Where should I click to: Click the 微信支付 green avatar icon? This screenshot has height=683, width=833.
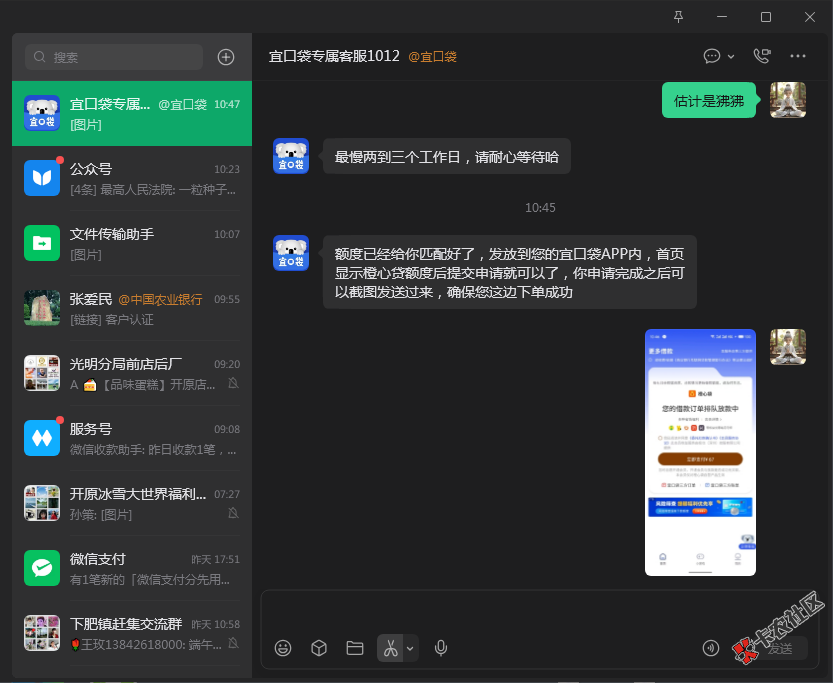(x=42, y=568)
